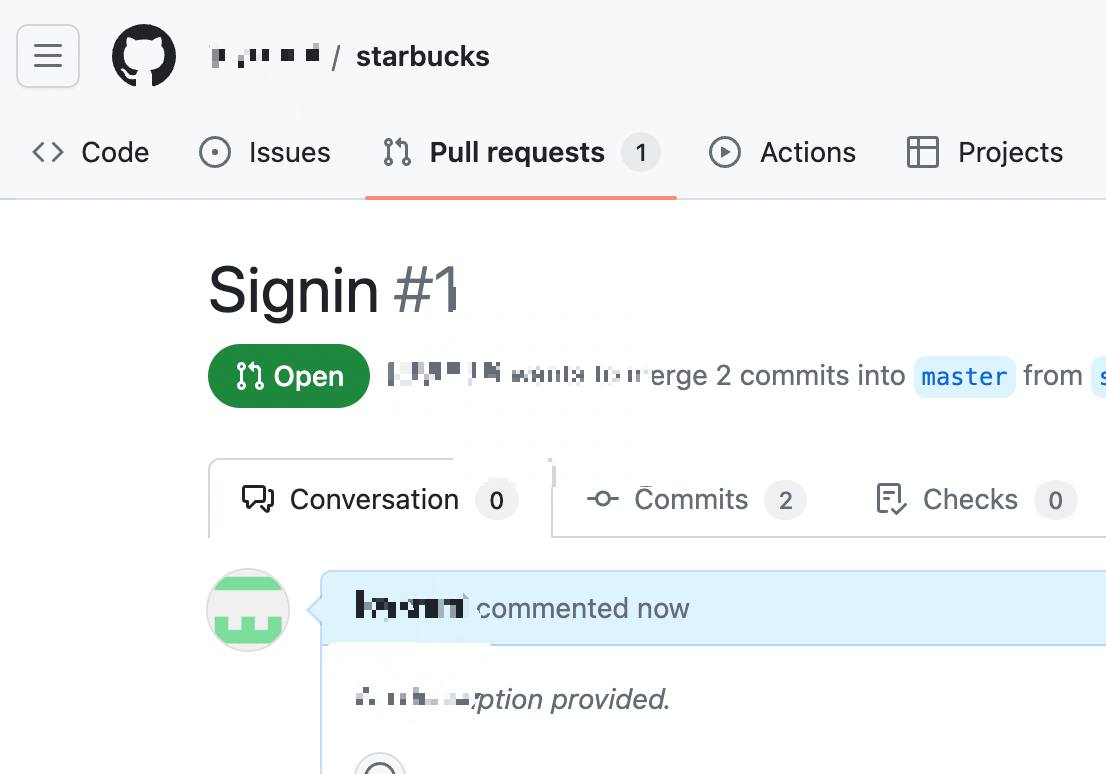Go to GitHub homepage via Octocat logo

tap(144, 56)
